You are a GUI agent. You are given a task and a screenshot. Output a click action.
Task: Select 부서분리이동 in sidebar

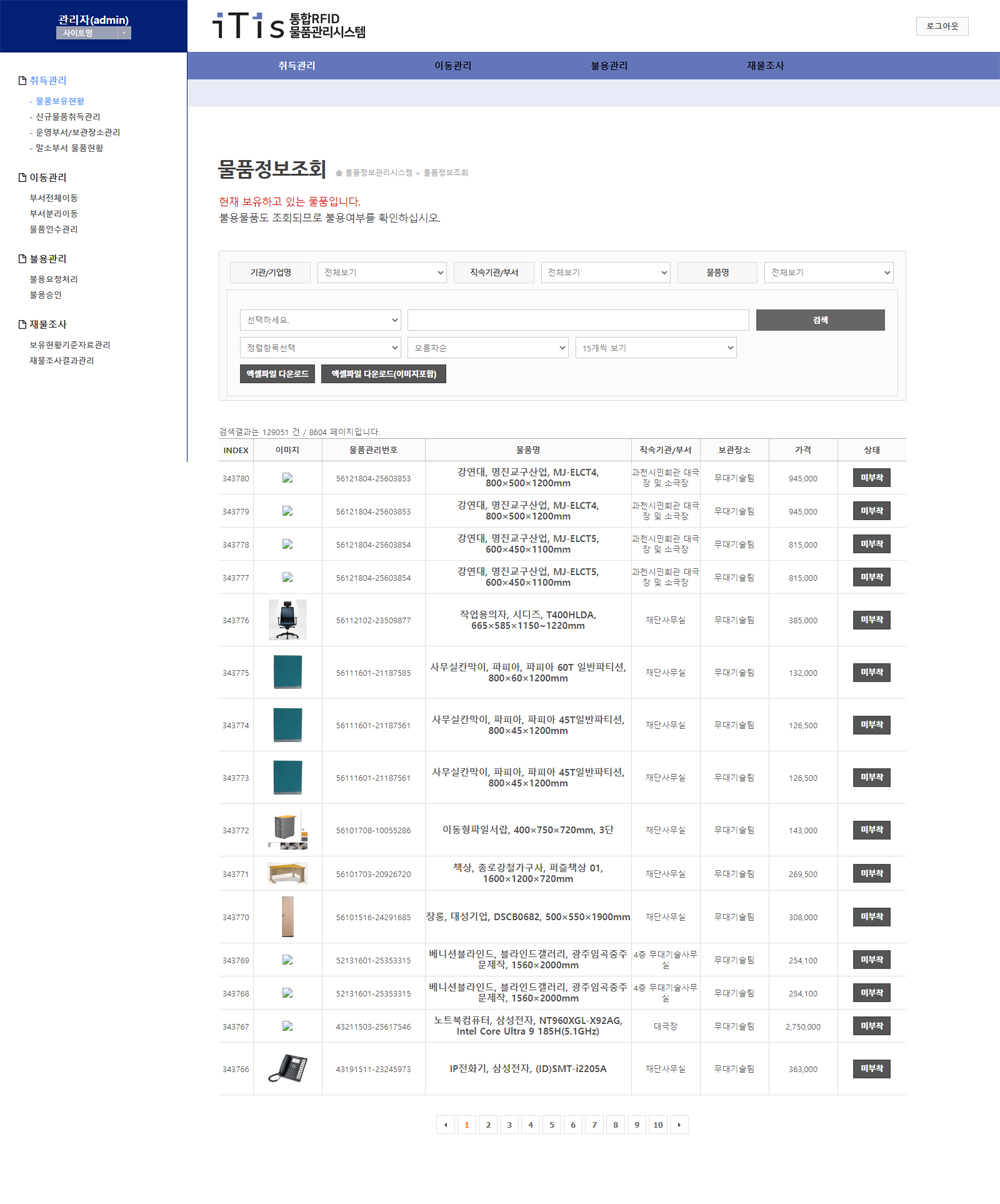point(54,214)
